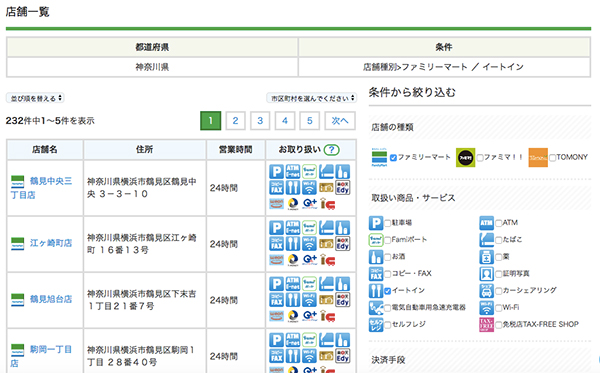Viewport: 600px width, 373px height.
Task: Open the 江ヶ崎町店 store link
Action: (51, 243)
